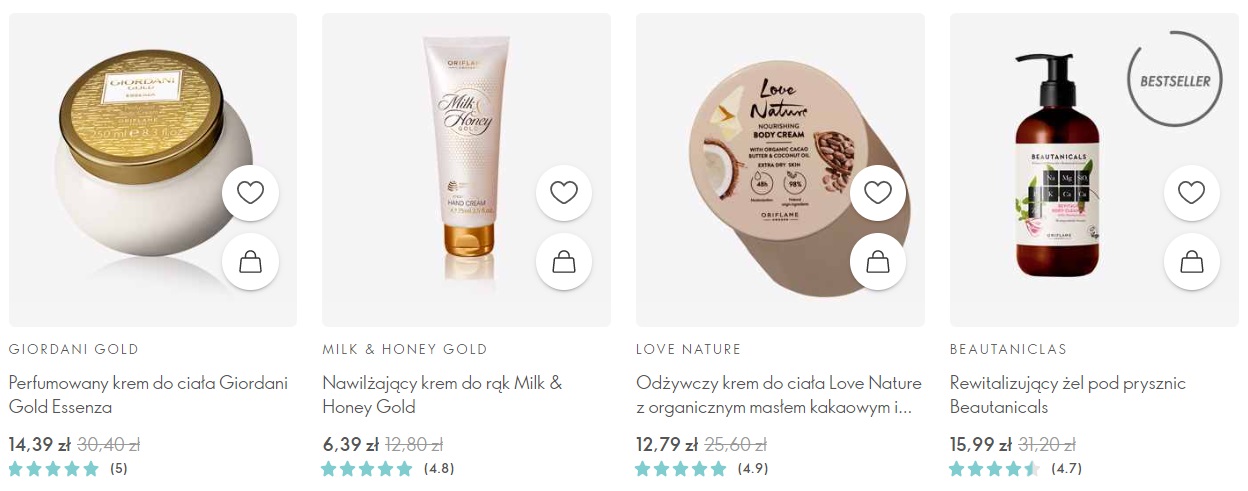Open Nawilżający krem do rąk product link
This screenshot has height=491, width=1248.
[442, 395]
